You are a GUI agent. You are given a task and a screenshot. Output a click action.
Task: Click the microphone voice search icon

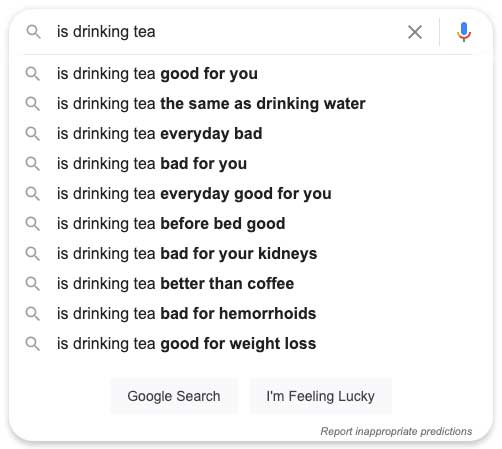pyautogui.click(x=464, y=32)
